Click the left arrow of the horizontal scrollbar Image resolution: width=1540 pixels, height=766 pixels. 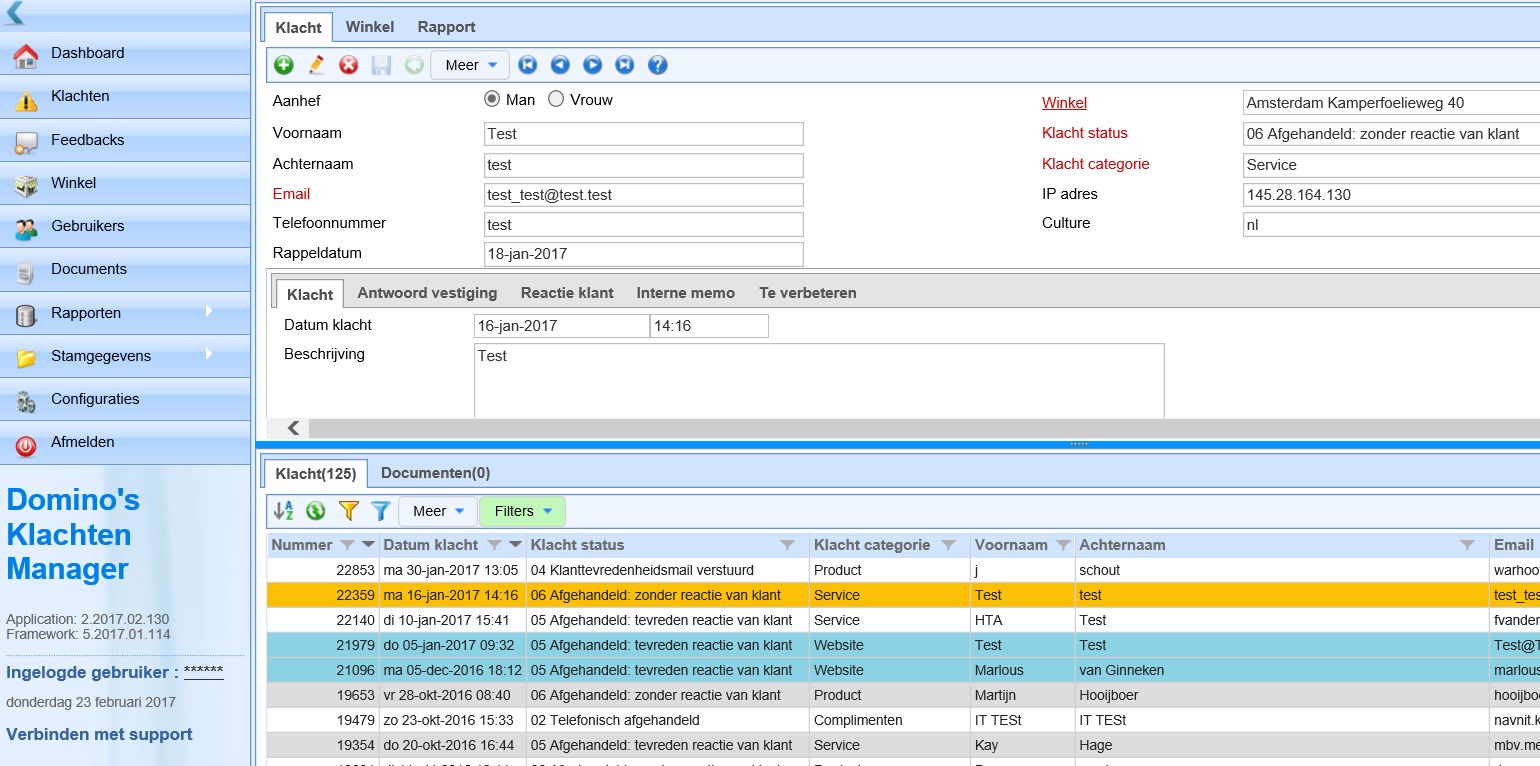point(293,428)
